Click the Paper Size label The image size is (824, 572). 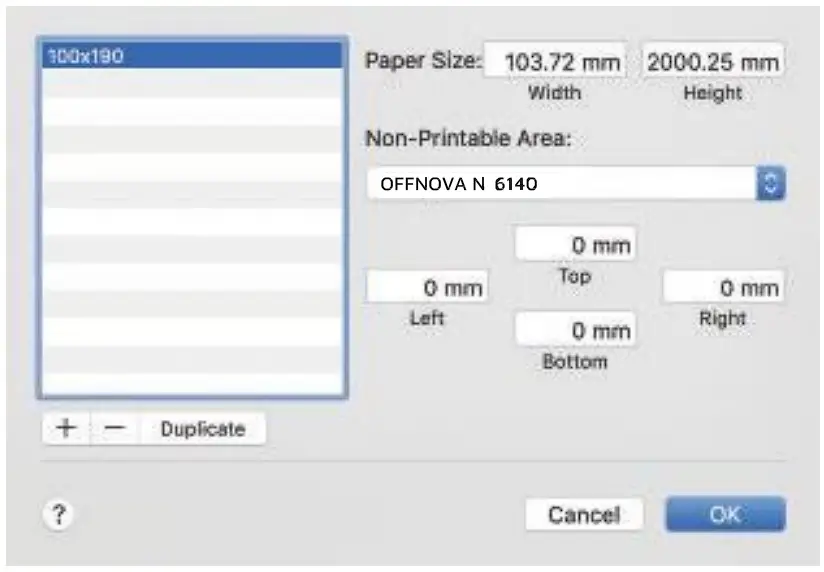pos(423,59)
